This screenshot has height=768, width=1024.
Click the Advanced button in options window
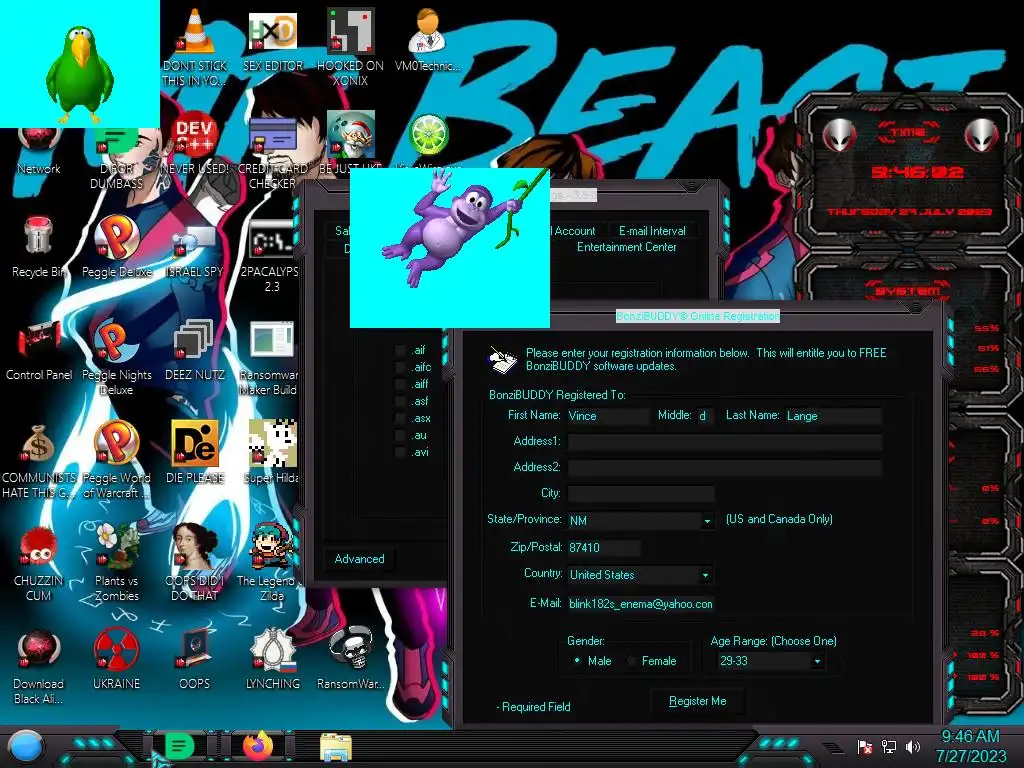[359, 559]
